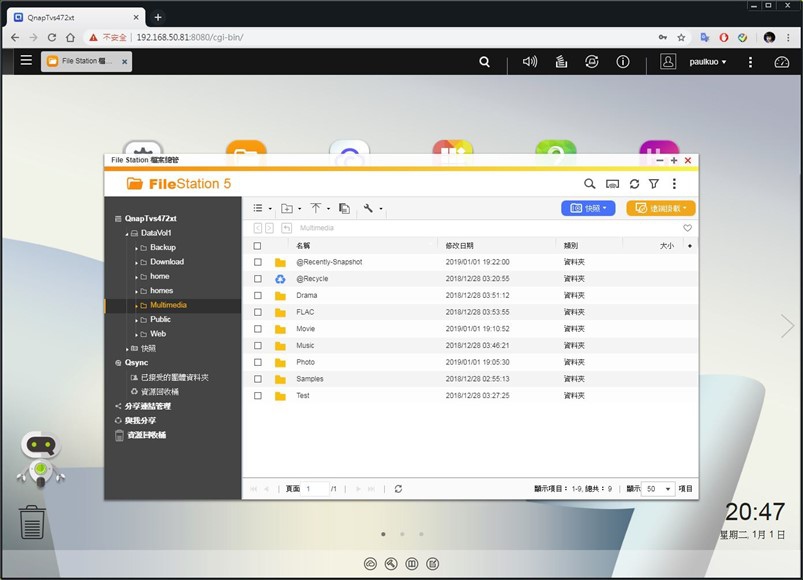Open File Station three-dot more settings
Screen dimensions: 803x580
[x=674, y=184]
